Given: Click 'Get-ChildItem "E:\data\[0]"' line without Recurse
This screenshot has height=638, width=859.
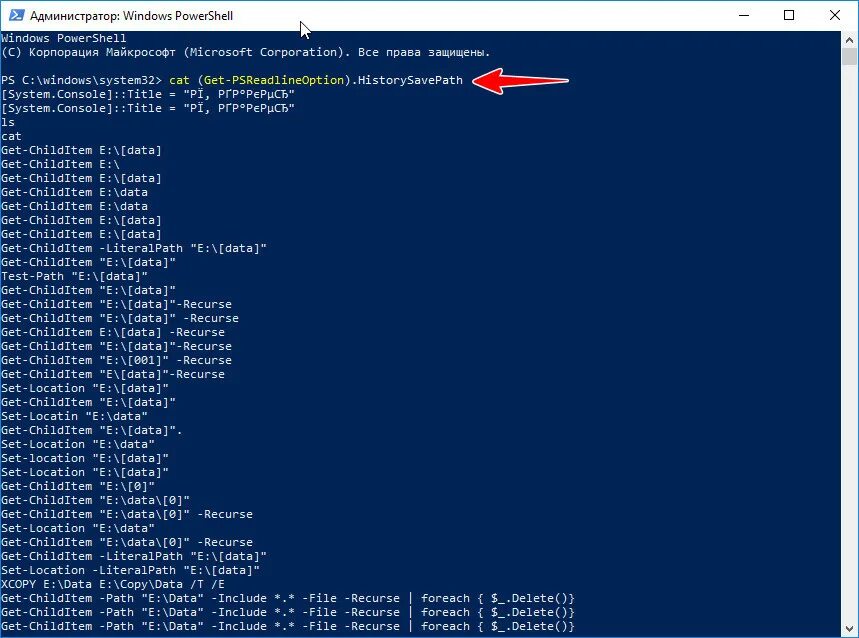Looking at the screenshot, I should tap(95, 500).
